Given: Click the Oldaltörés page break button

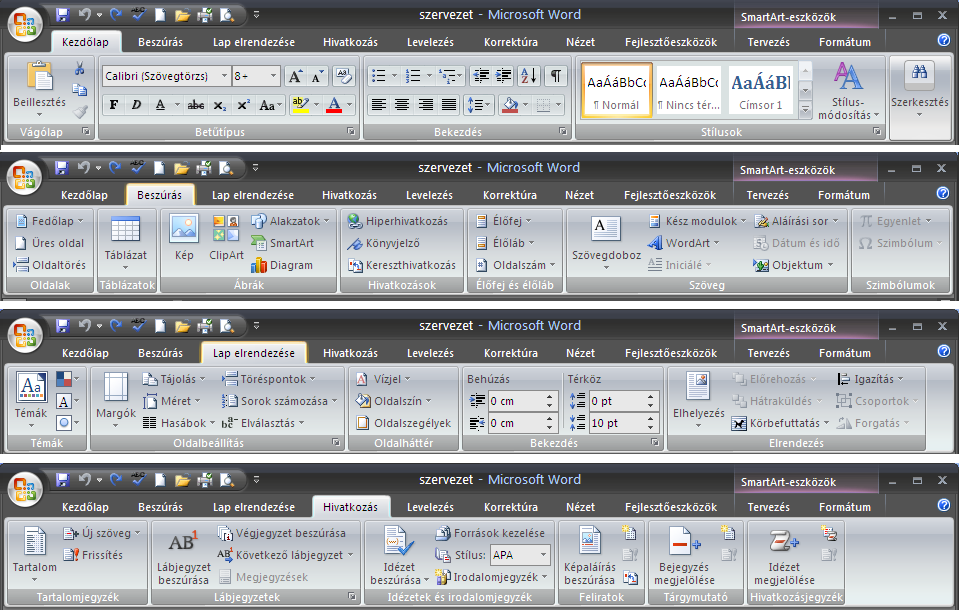Looking at the screenshot, I should [50, 265].
